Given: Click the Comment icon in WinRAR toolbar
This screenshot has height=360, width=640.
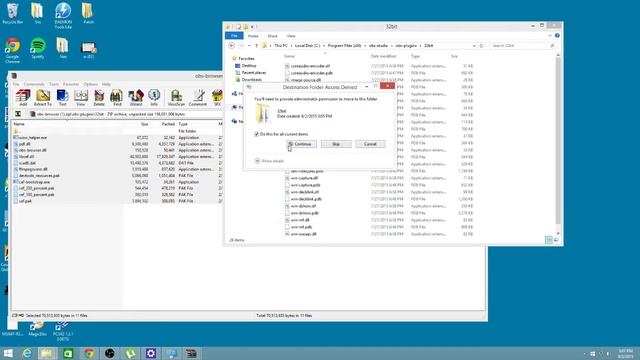Looking at the screenshot, I should point(198,98).
